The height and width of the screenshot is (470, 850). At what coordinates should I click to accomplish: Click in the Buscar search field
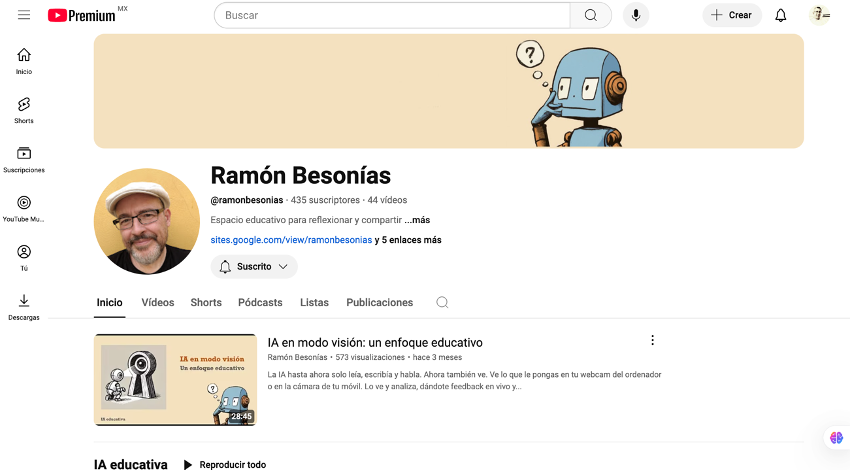click(x=392, y=15)
